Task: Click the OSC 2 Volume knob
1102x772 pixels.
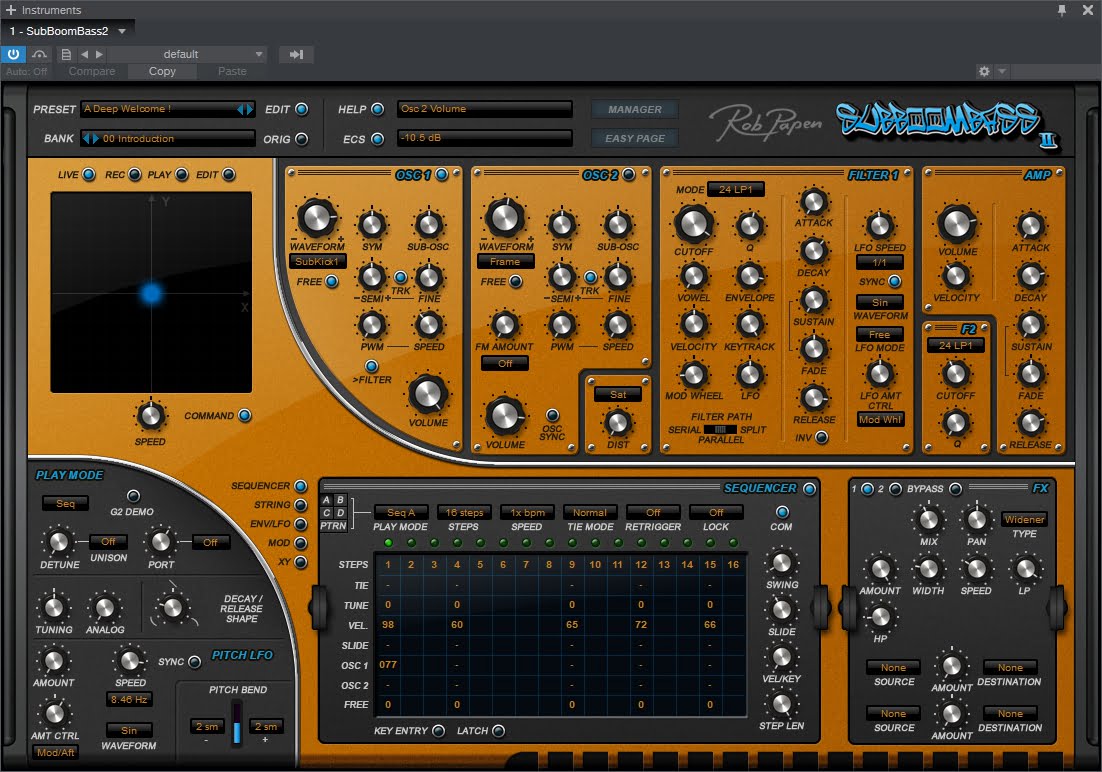Action: point(505,416)
